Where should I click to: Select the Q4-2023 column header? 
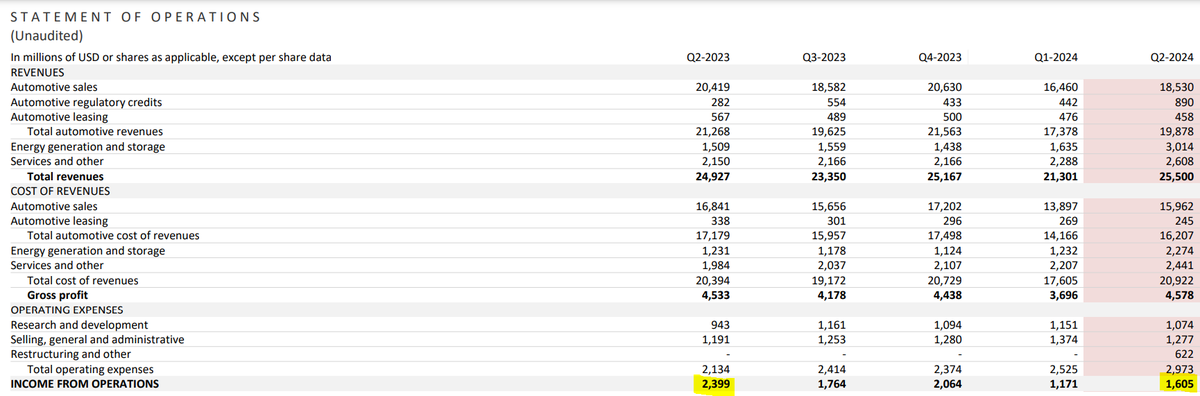(x=939, y=58)
